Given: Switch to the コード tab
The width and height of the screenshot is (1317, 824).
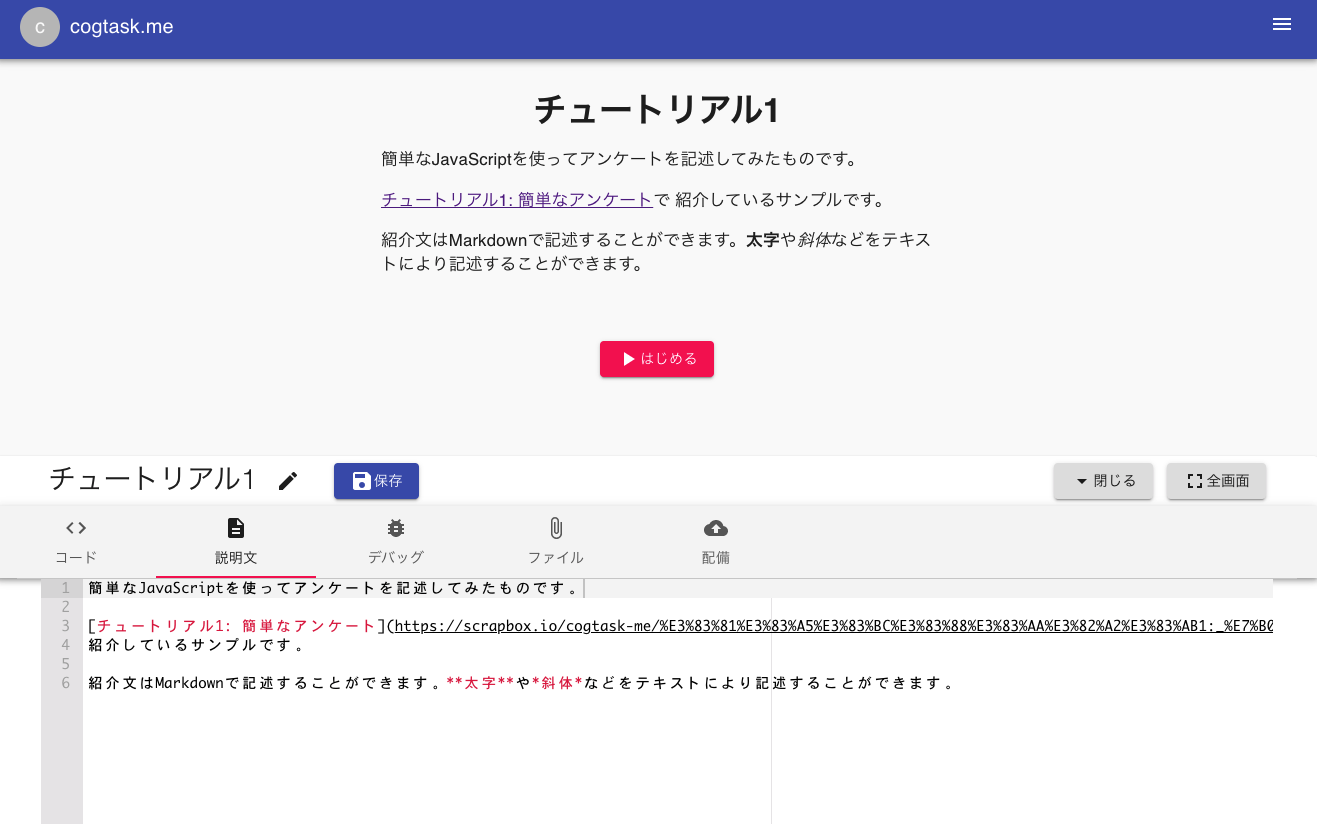Looking at the screenshot, I should pos(76,558).
